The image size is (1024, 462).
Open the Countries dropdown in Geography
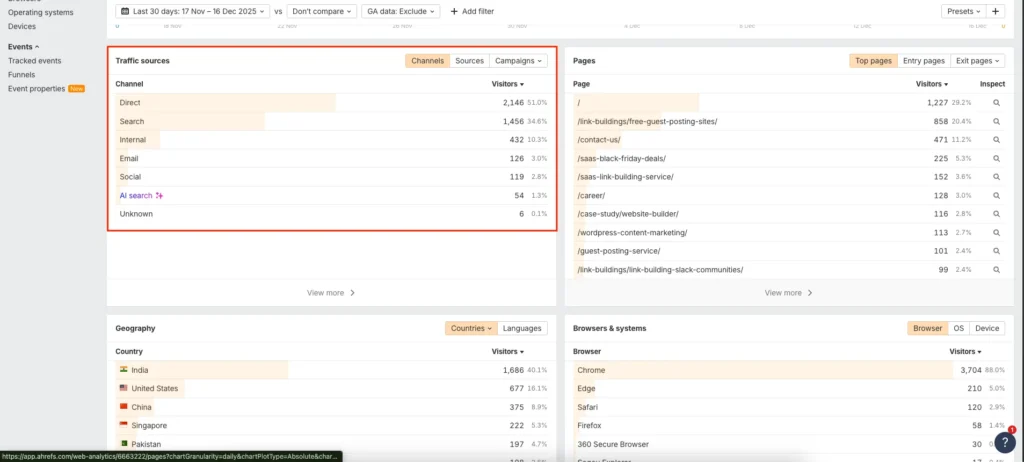[x=471, y=328]
